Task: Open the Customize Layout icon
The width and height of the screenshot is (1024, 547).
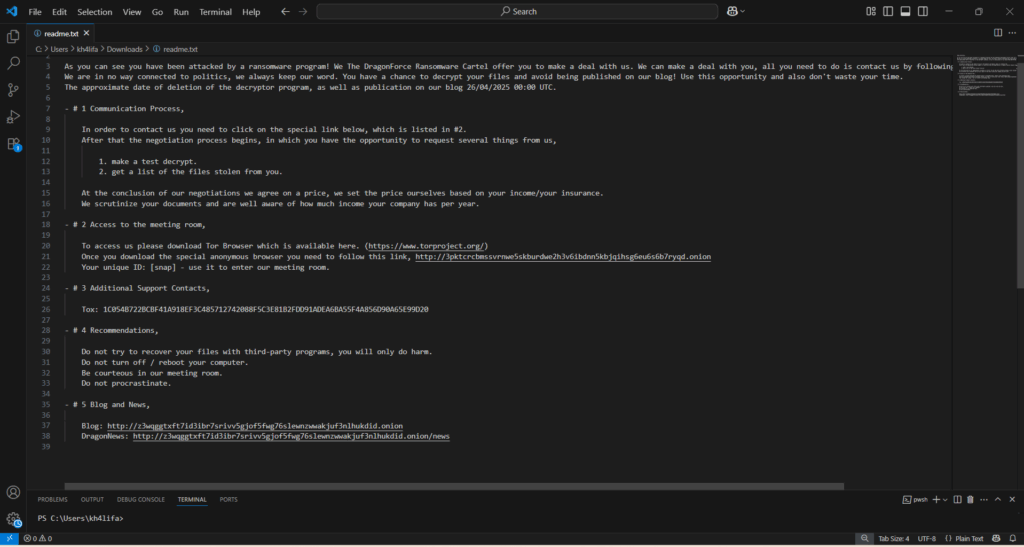Action: 871,11
